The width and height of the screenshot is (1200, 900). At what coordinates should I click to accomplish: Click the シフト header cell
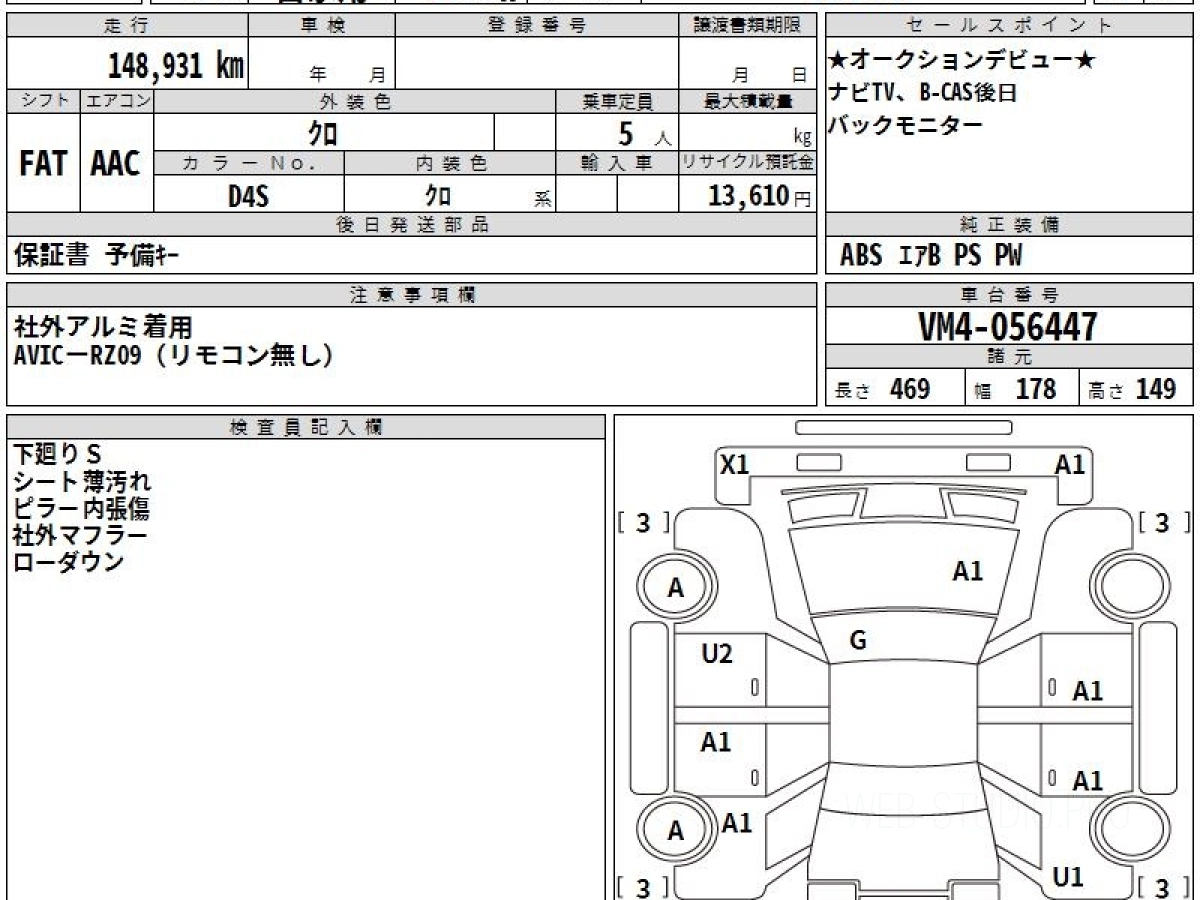point(43,101)
